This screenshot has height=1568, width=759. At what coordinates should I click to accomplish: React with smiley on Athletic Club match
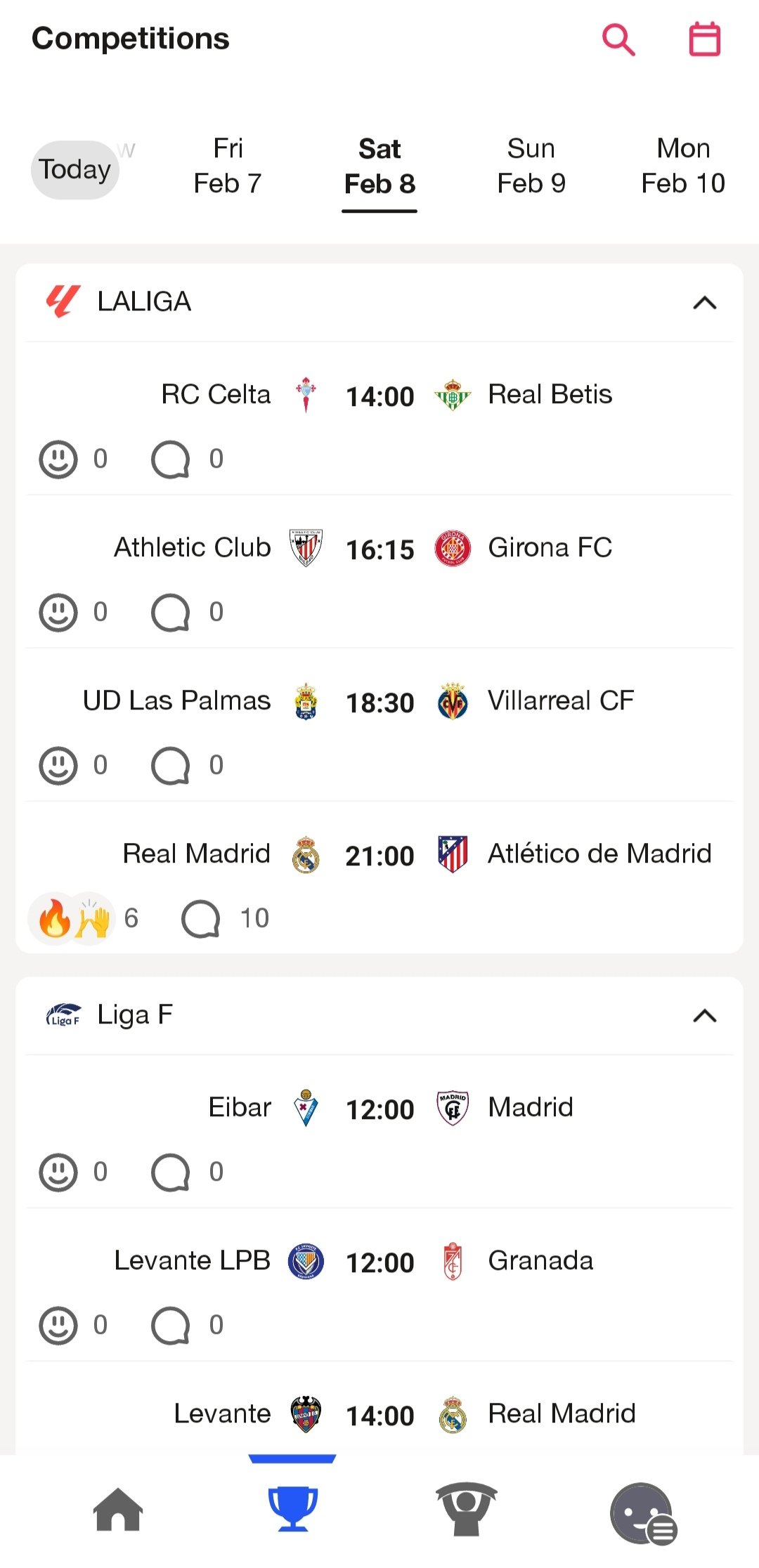58,613
